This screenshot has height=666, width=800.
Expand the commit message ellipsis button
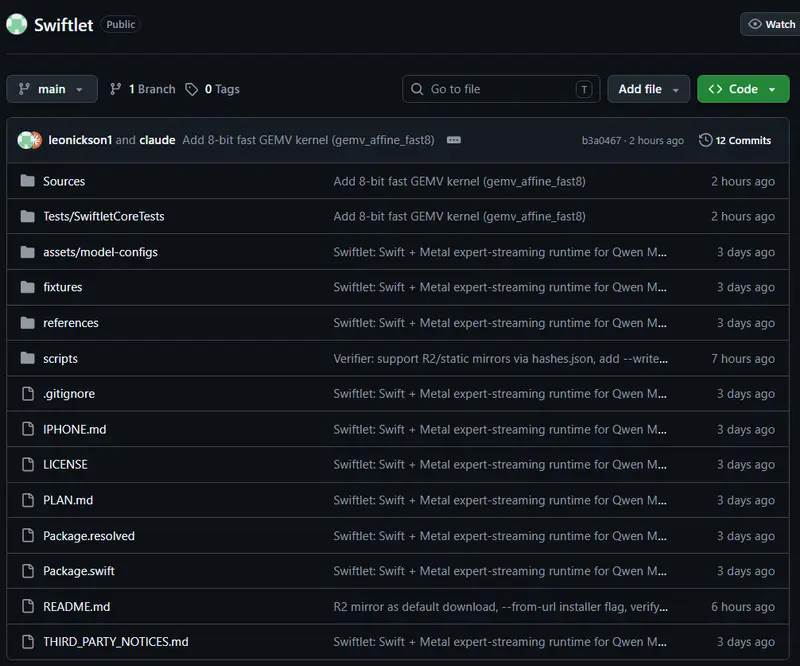[454, 140]
